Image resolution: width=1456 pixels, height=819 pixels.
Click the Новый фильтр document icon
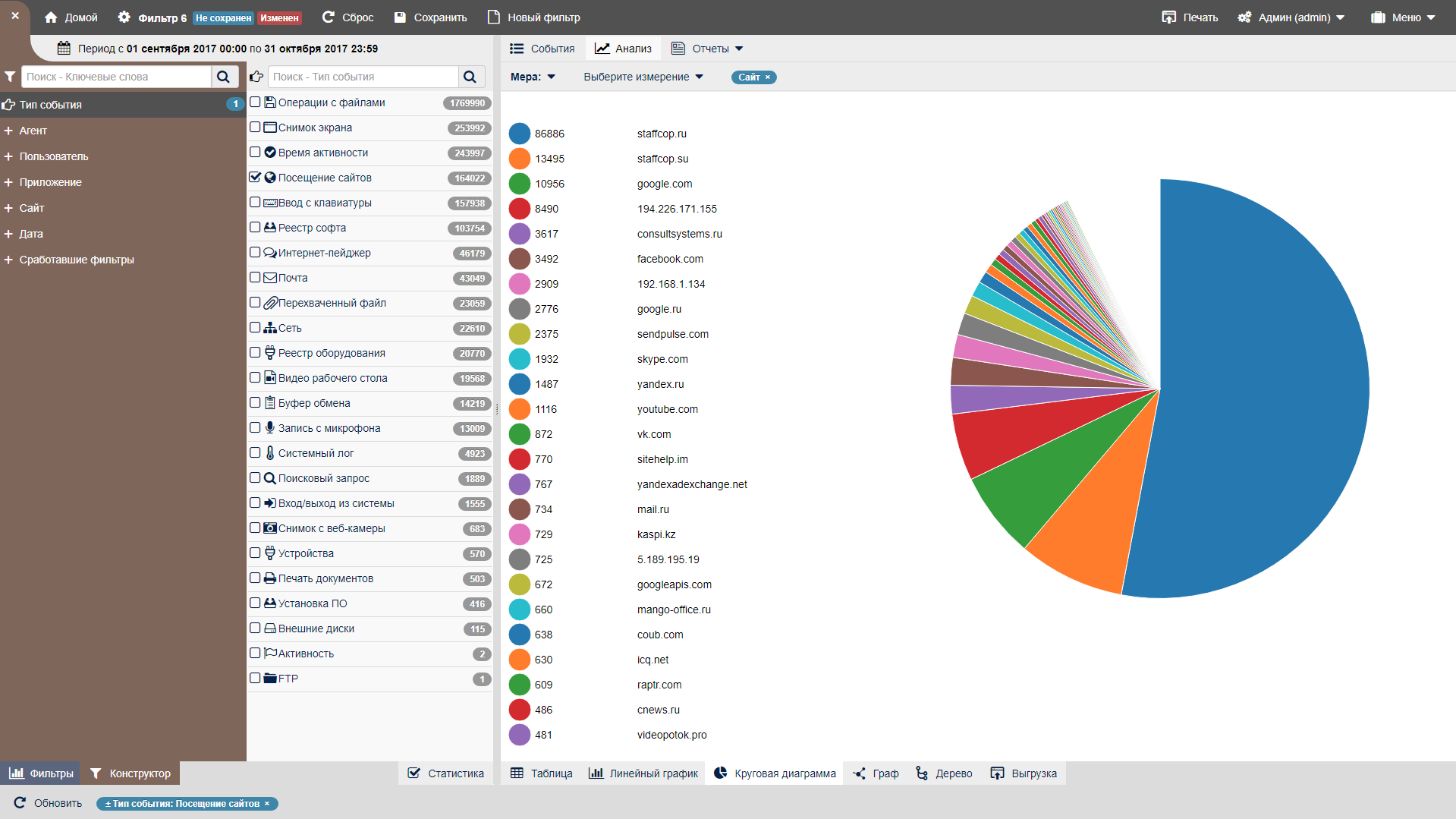tap(494, 17)
